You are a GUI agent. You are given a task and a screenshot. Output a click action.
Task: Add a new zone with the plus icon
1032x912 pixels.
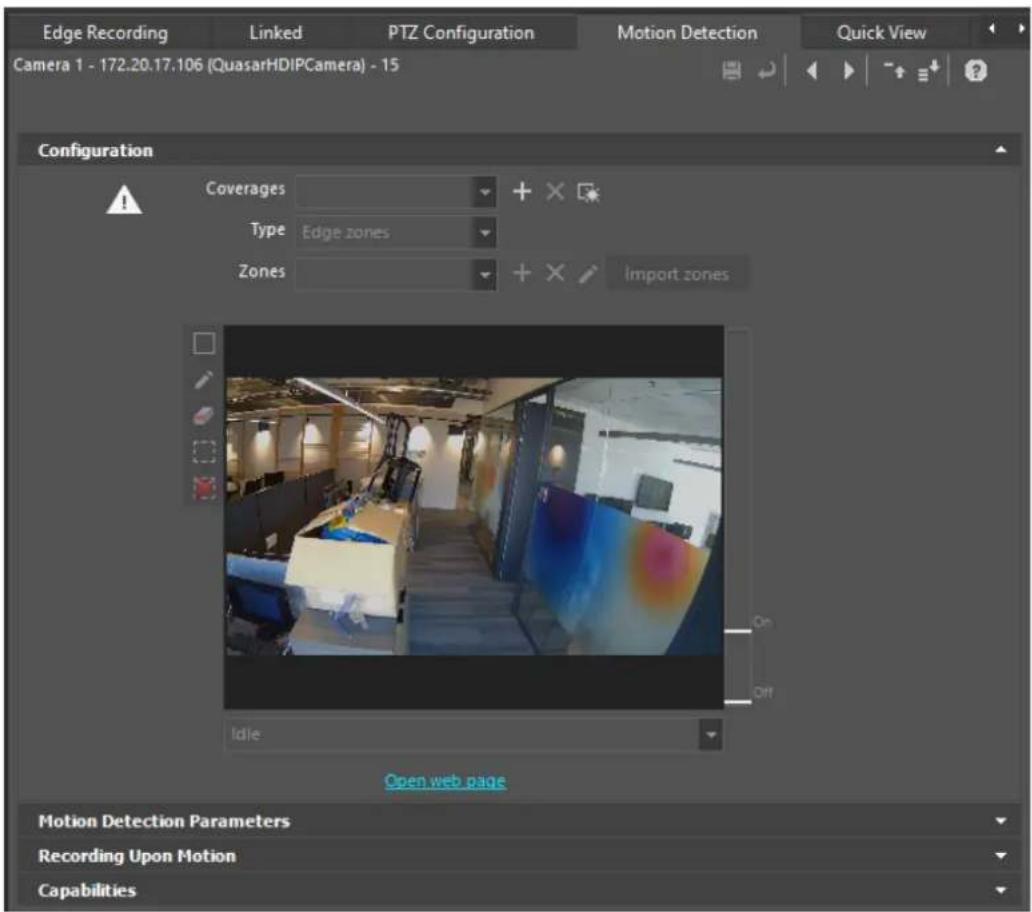coord(522,273)
